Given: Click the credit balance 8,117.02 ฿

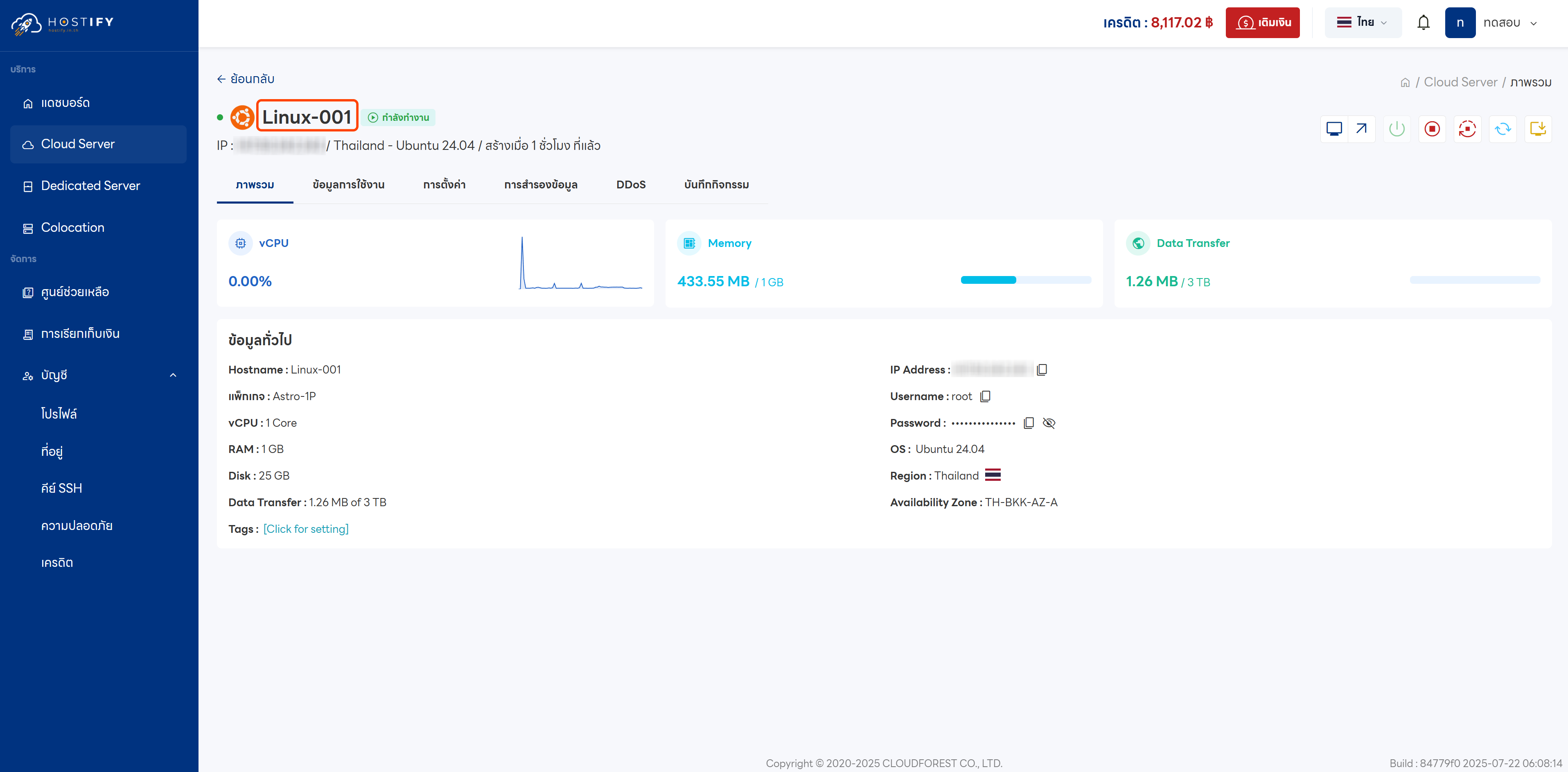Looking at the screenshot, I should (x=1182, y=23).
